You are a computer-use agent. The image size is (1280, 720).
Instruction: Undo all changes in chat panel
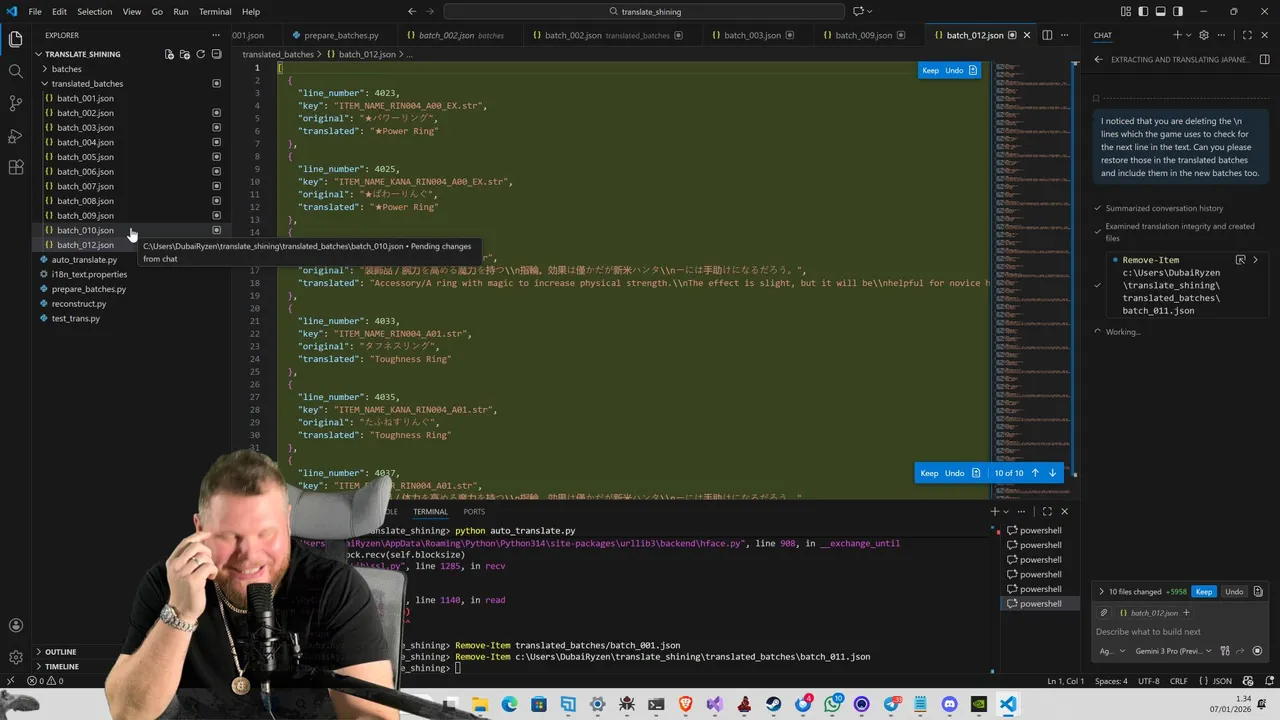1234,592
